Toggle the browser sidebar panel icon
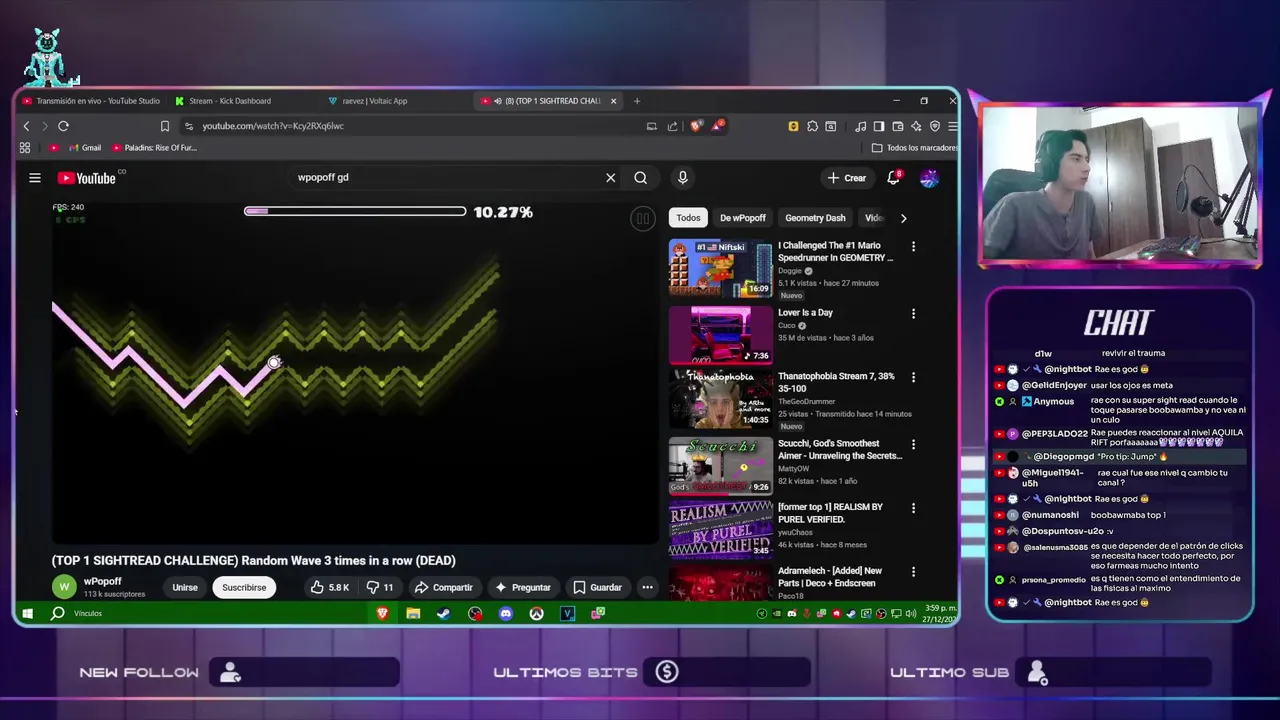This screenshot has width=1280, height=720. [x=879, y=126]
